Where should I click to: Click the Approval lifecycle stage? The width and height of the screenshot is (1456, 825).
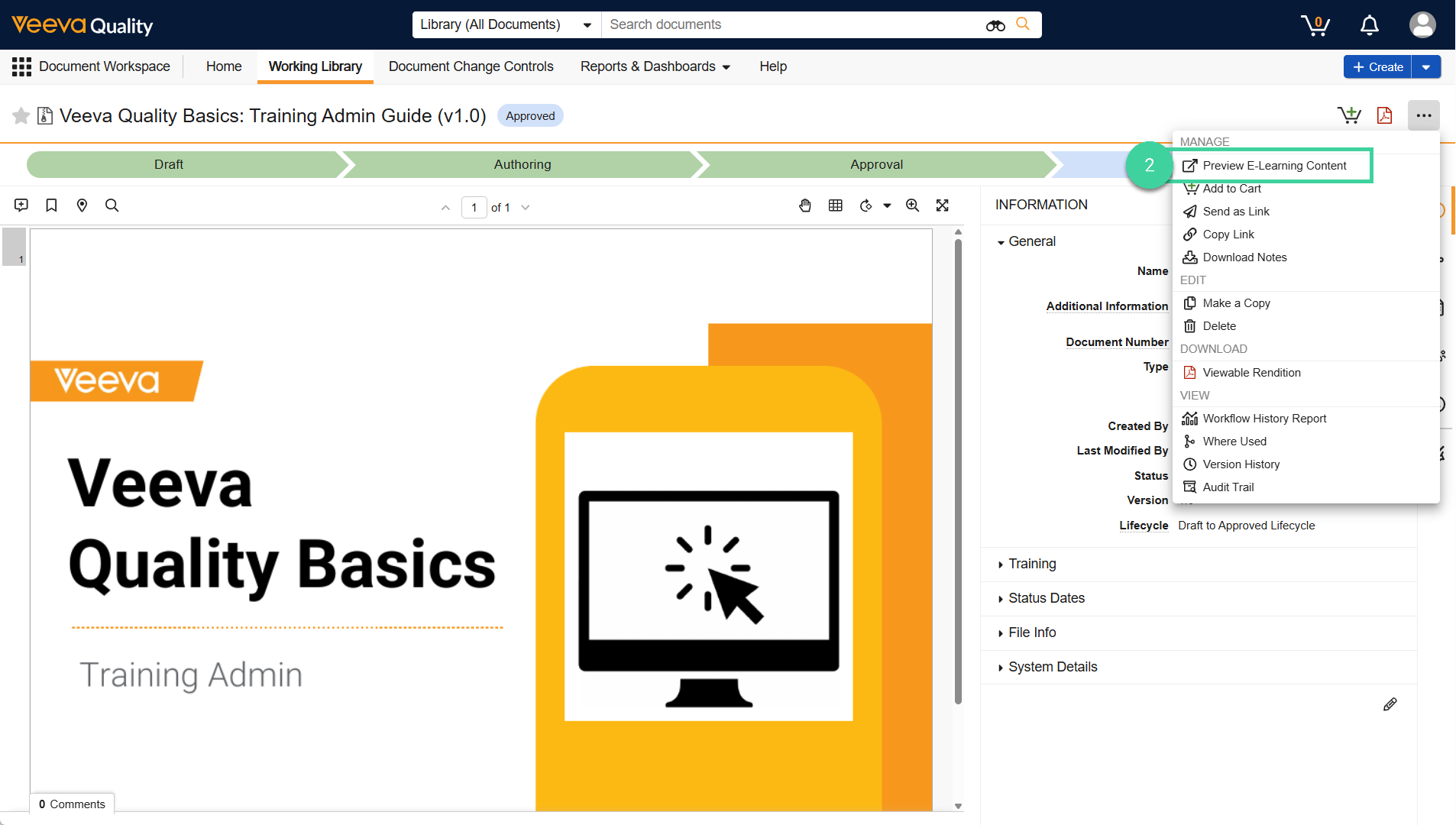tap(877, 164)
